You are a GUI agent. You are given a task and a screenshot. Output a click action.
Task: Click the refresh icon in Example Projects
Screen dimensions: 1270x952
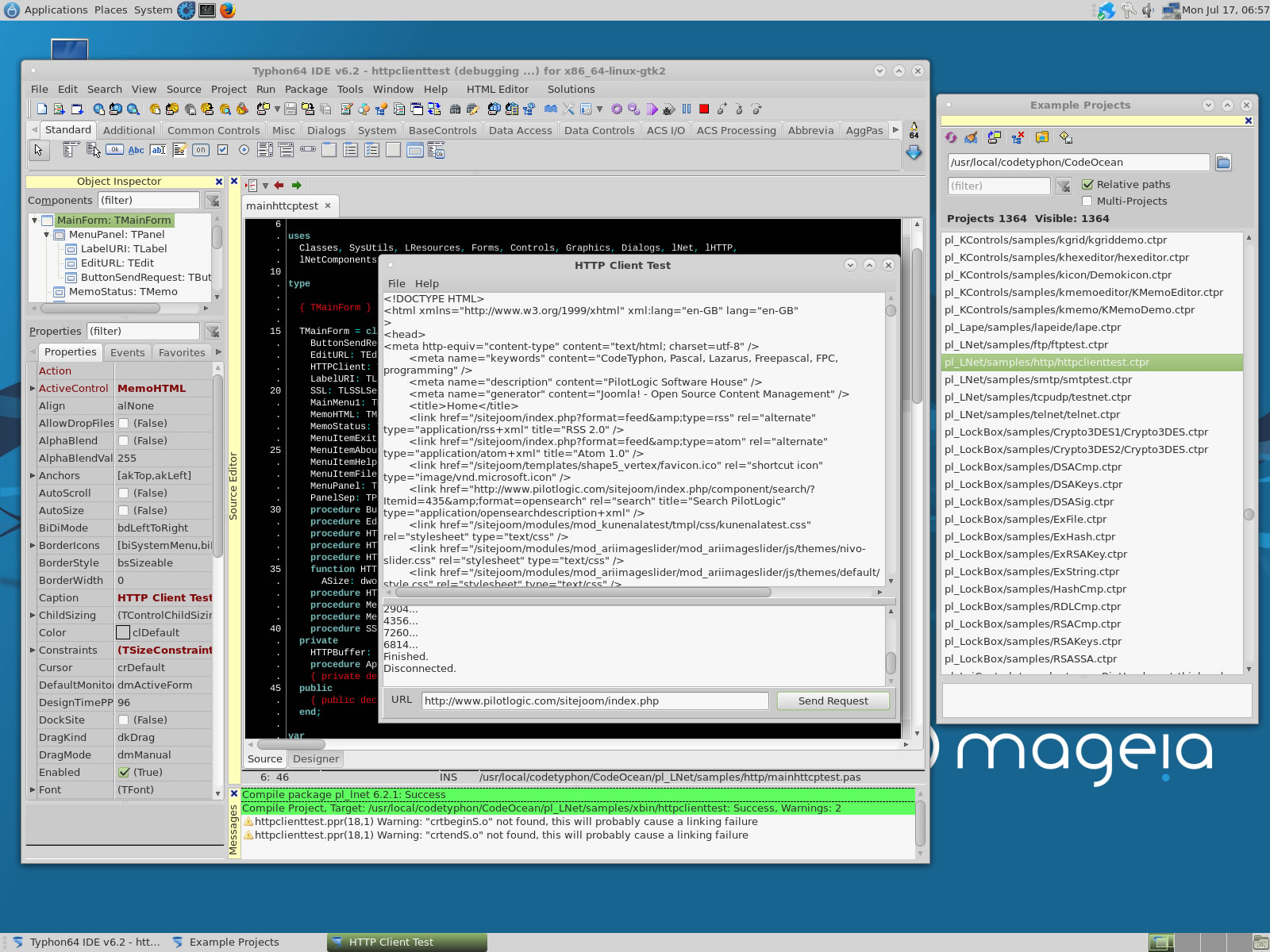pyautogui.click(x=951, y=137)
